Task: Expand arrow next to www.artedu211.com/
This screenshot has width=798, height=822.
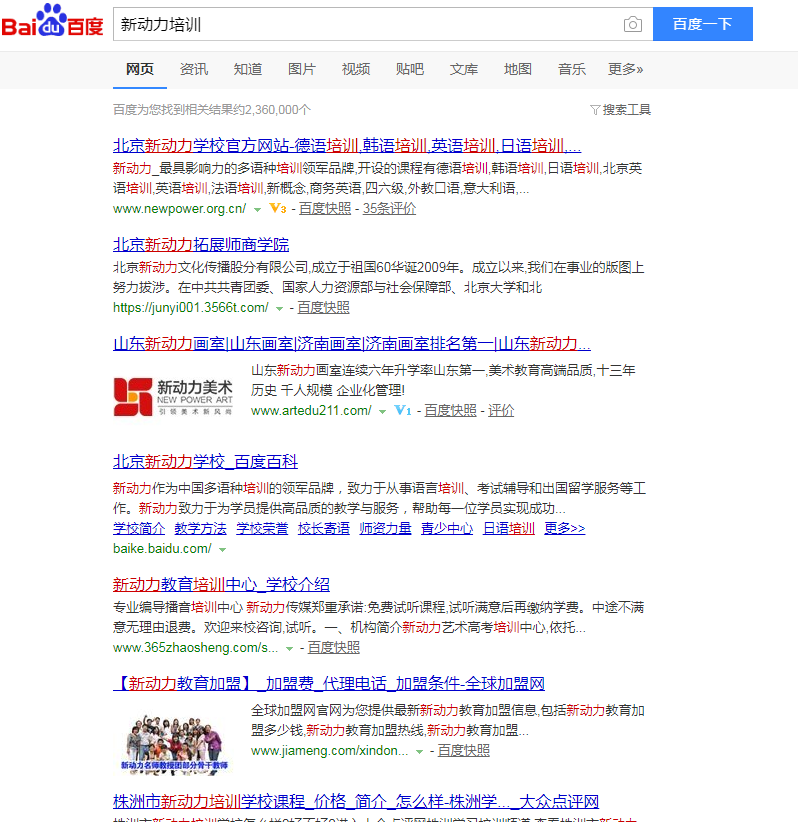Action: (383, 412)
